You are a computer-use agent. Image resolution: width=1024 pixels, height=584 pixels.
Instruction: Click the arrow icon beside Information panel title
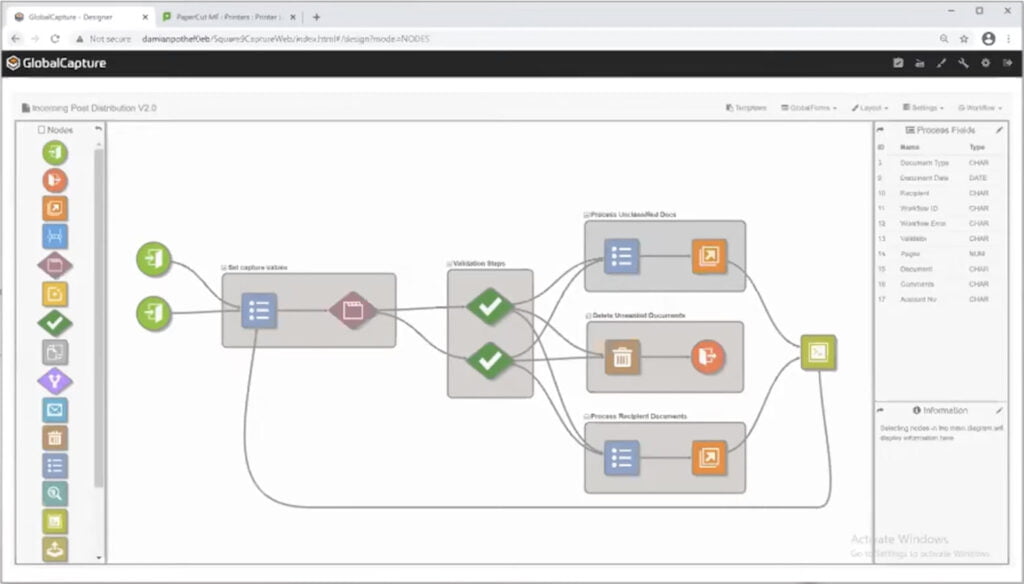[x=880, y=410]
